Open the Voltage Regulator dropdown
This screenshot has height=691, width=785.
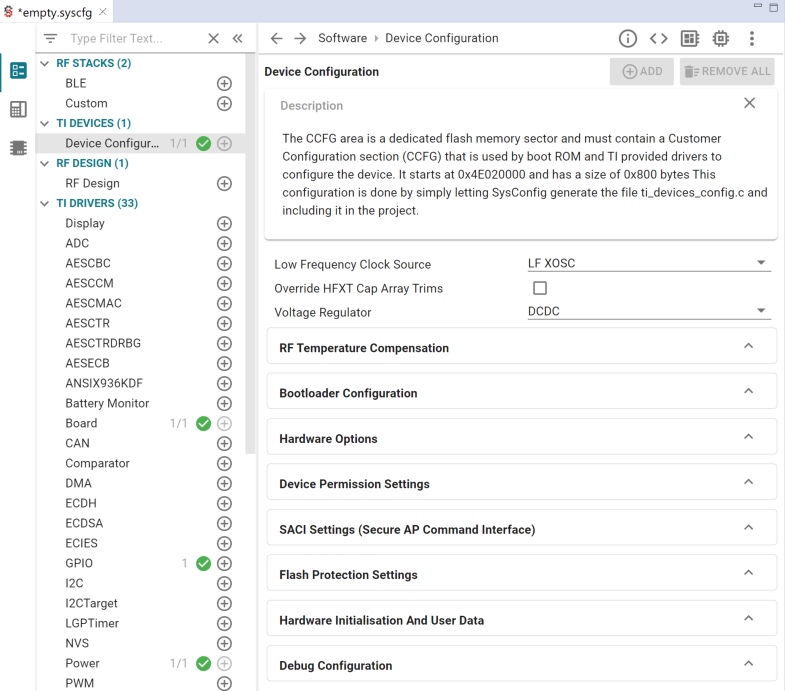point(648,312)
